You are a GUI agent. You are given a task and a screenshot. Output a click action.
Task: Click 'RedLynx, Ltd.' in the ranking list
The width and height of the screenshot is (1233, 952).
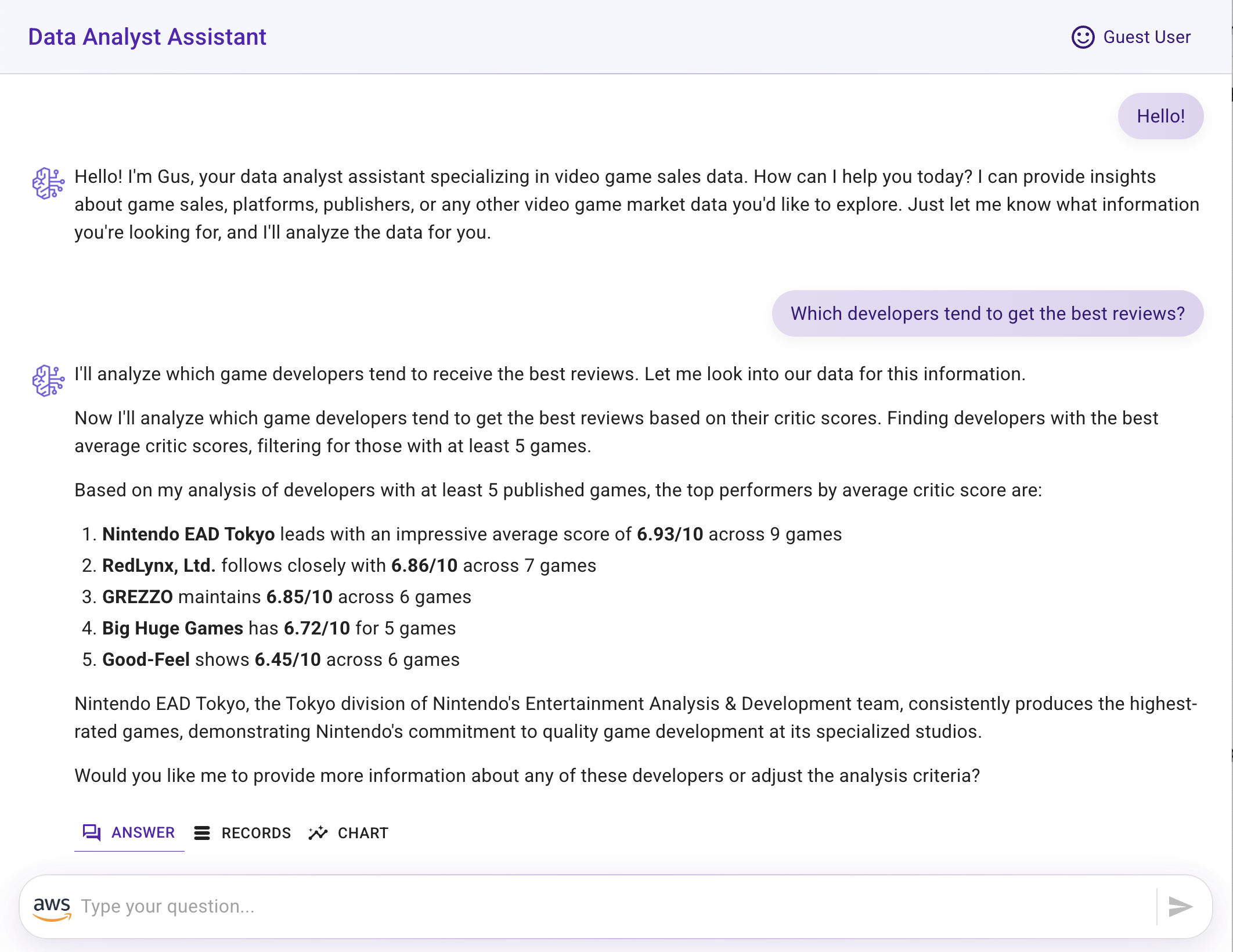pyautogui.click(x=158, y=565)
